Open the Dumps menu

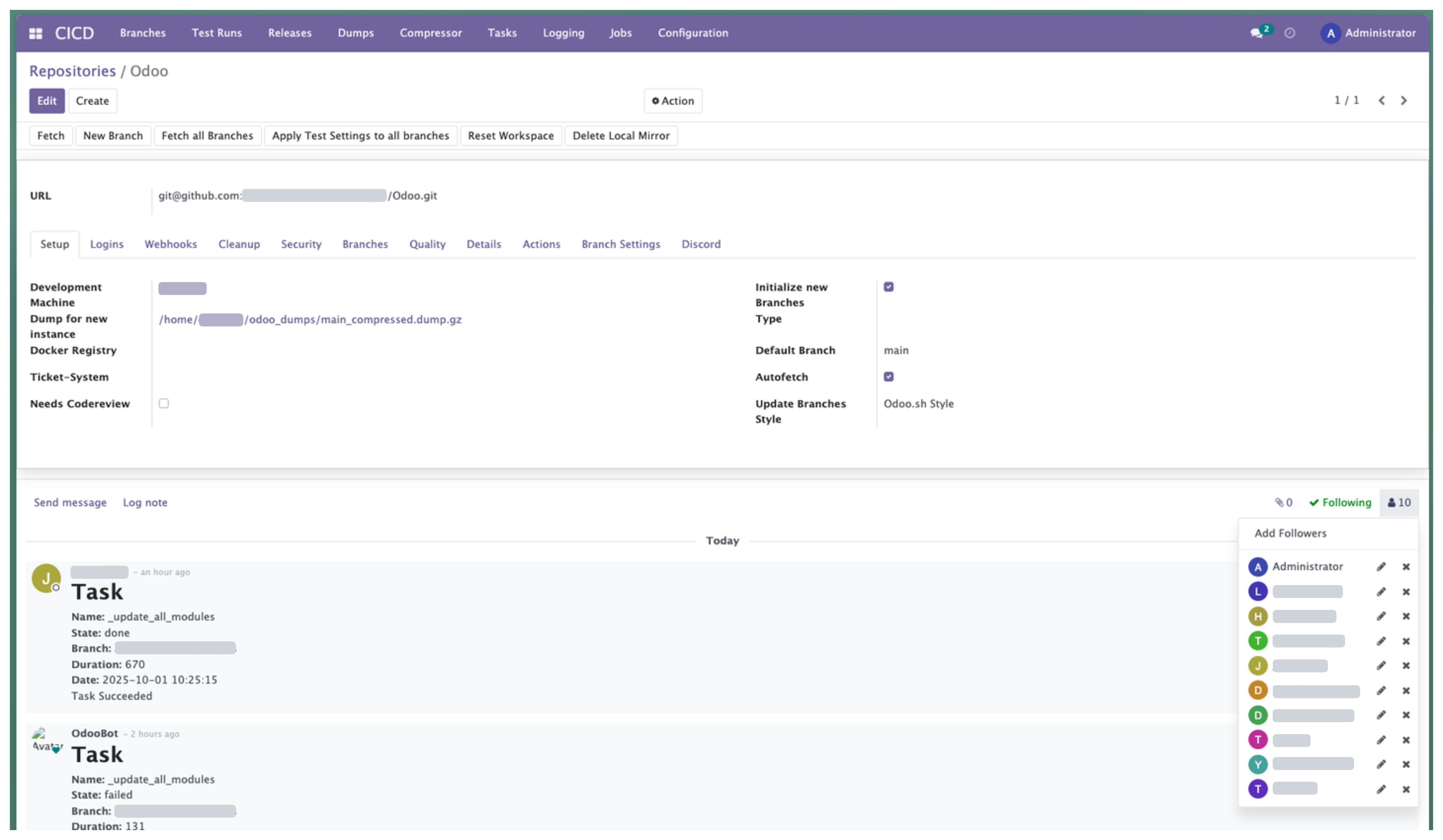pyautogui.click(x=355, y=33)
